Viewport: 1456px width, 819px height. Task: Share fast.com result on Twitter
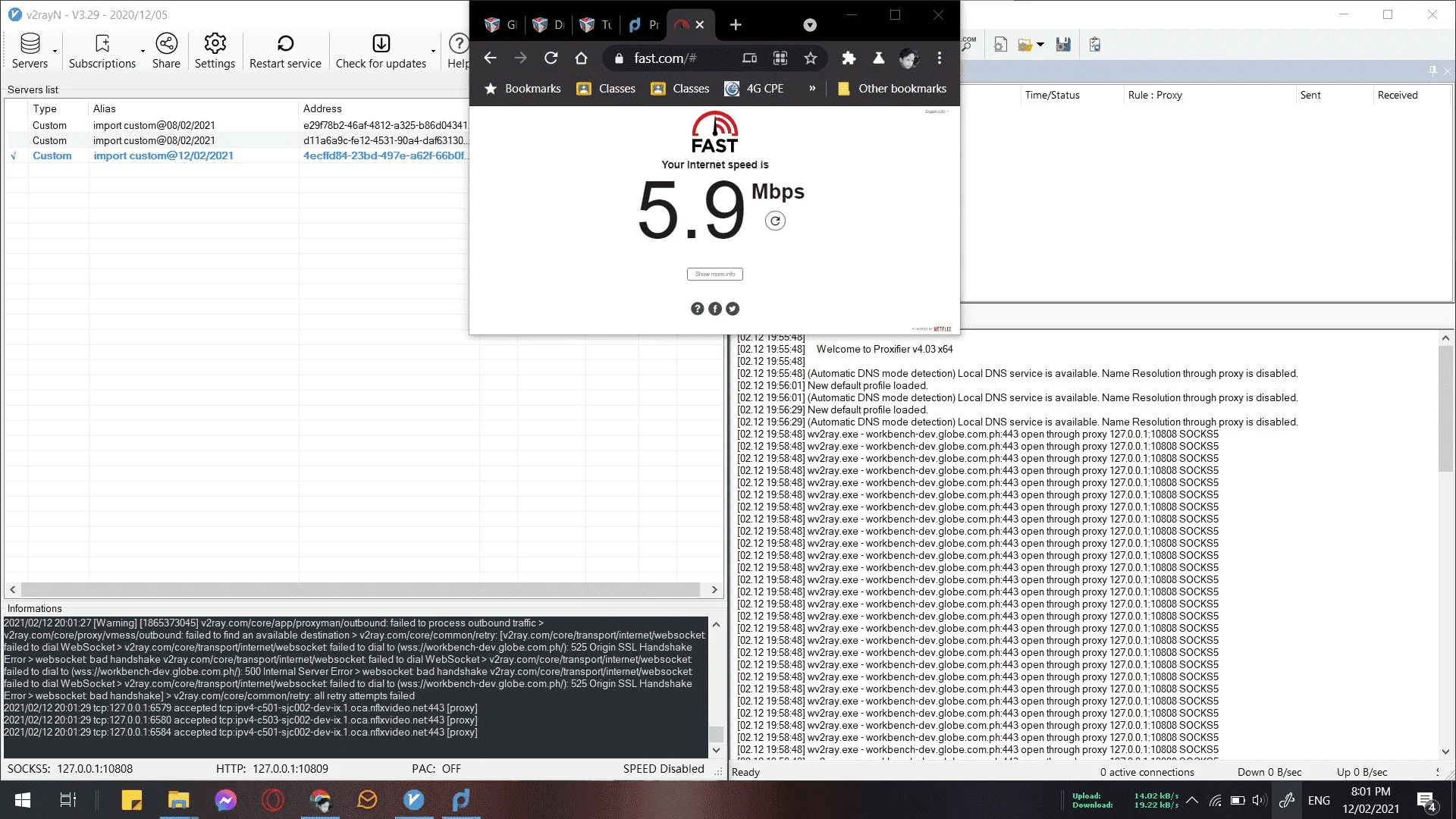click(733, 309)
